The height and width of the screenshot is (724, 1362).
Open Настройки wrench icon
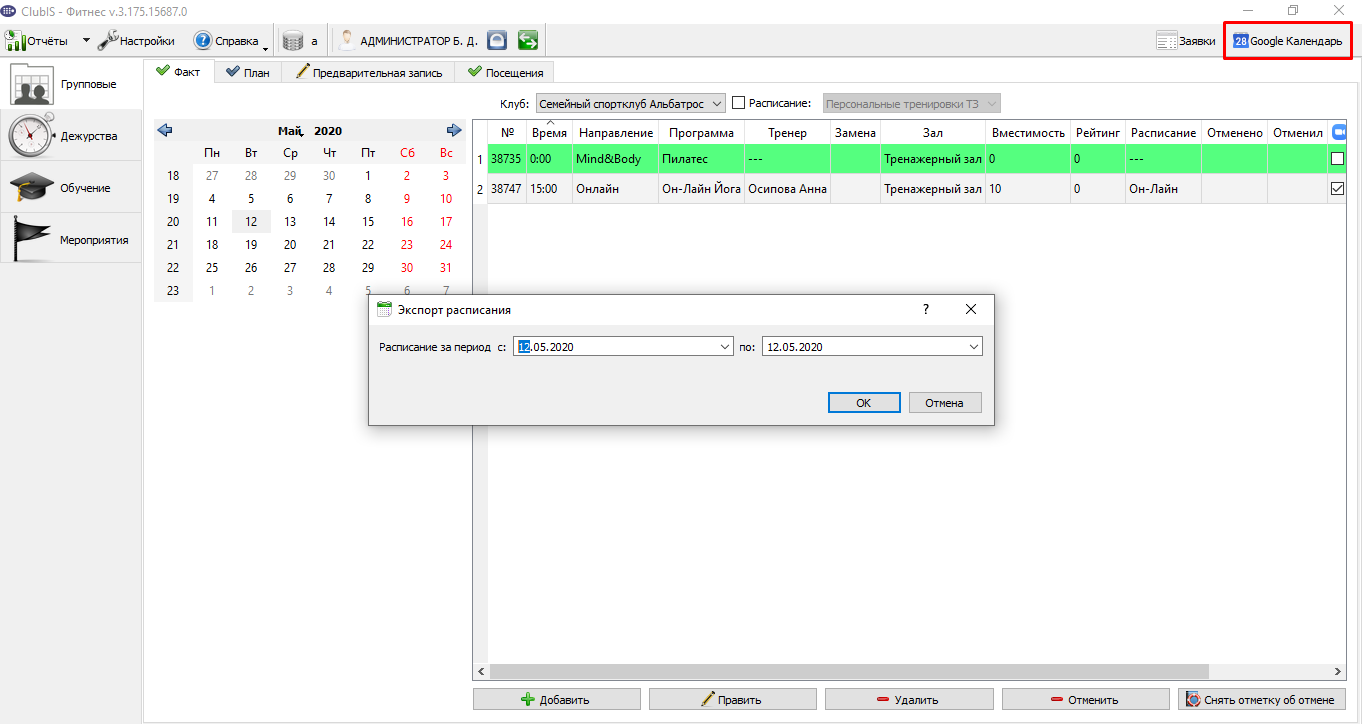click(108, 41)
